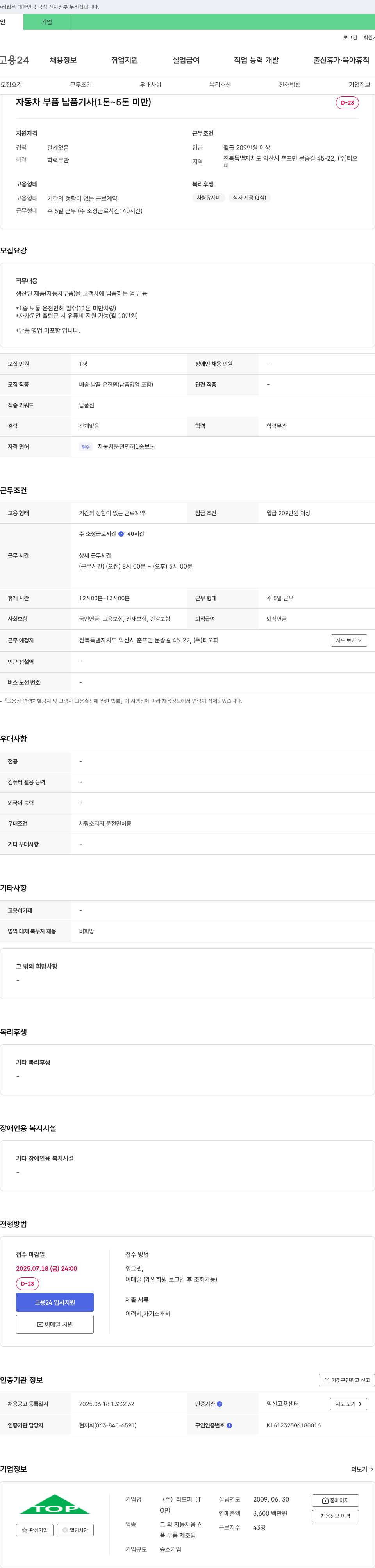Screen dimensions: 375x1568
Task: Switch to the 기업 tab
Action: (47, 22)
